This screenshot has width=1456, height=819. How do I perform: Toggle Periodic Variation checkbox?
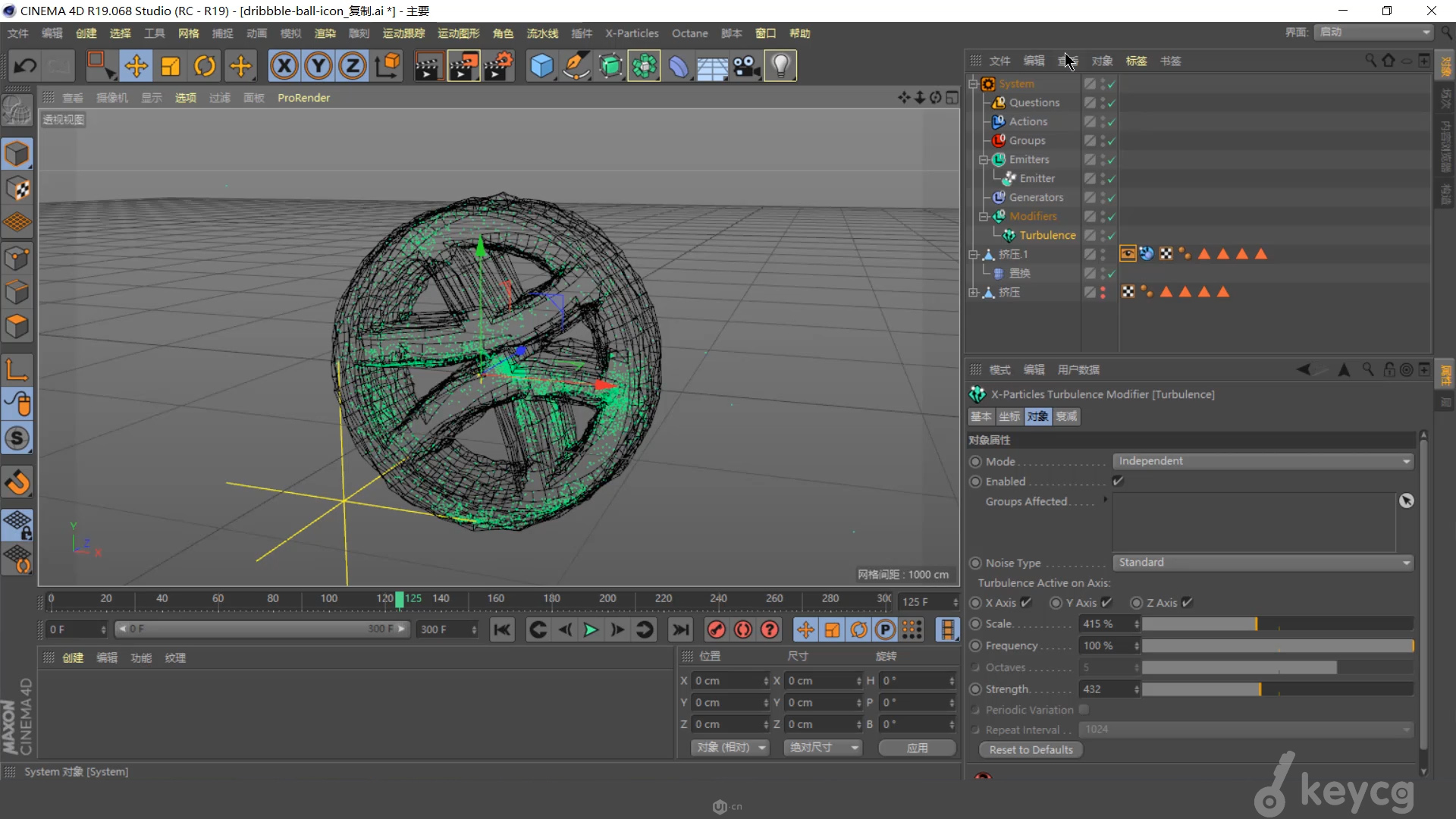(1084, 709)
